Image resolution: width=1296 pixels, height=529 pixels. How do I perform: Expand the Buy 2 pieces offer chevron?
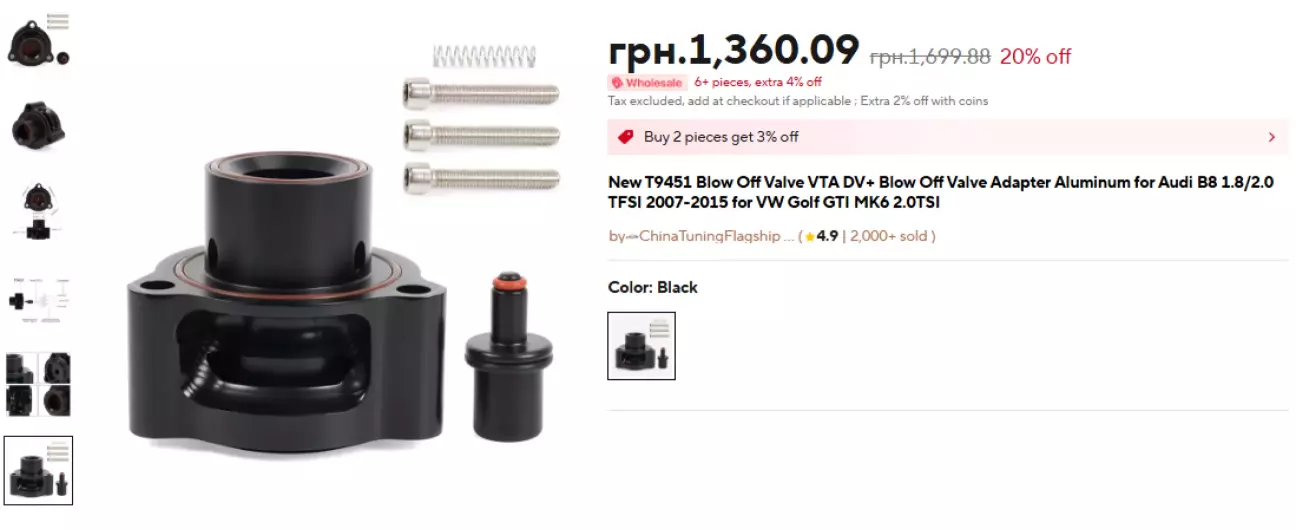coord(1271,137)
